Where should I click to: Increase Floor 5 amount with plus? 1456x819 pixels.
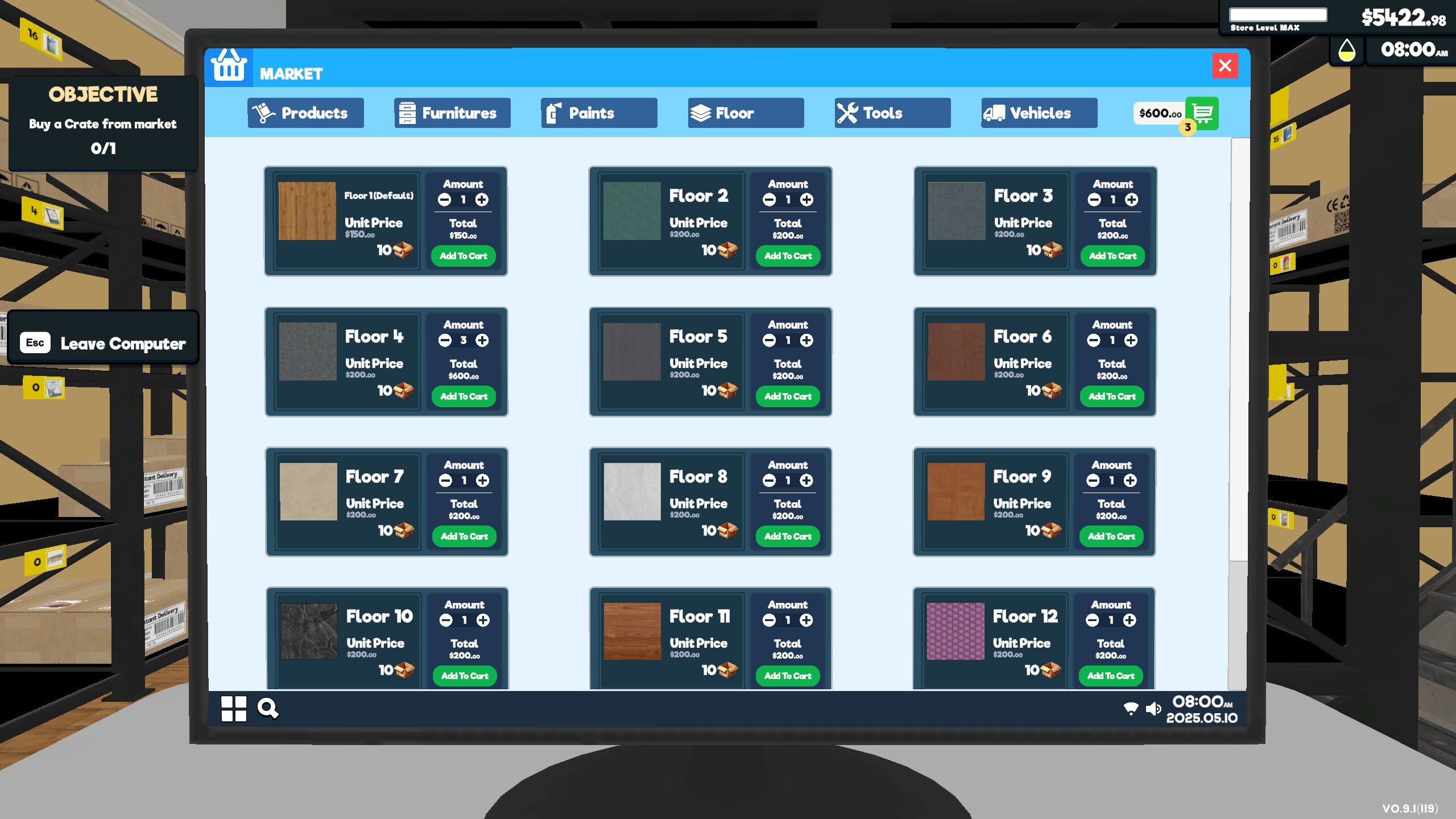(x=806, y=340)
